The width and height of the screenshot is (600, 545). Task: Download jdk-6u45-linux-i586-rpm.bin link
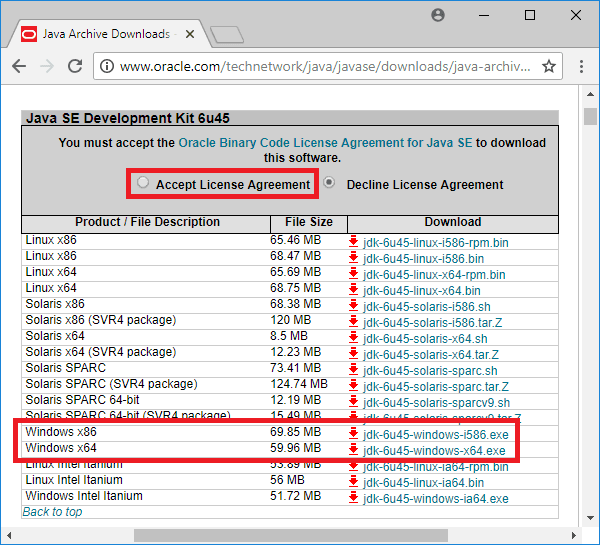point(435,243)
